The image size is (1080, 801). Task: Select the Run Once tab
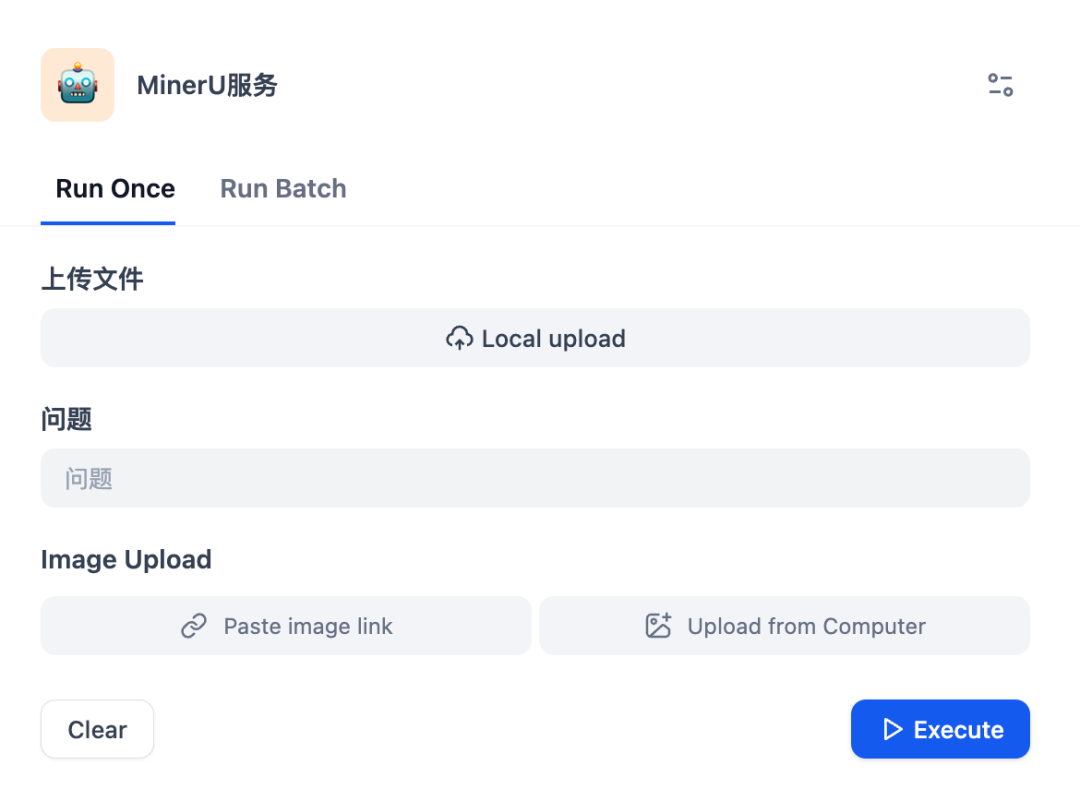pos(113,188)
